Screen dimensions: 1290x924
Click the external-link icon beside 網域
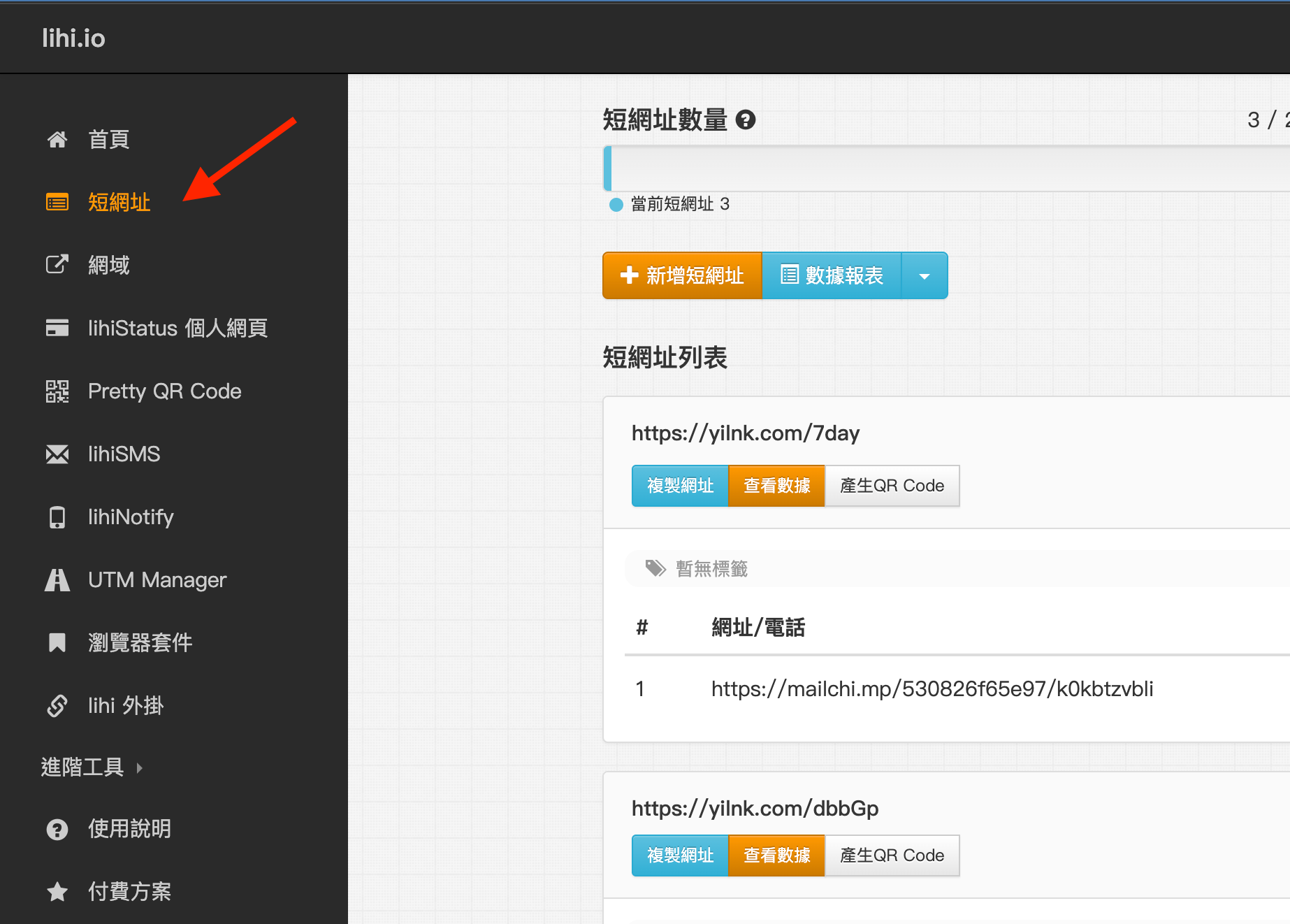click(x=57, y=265)
